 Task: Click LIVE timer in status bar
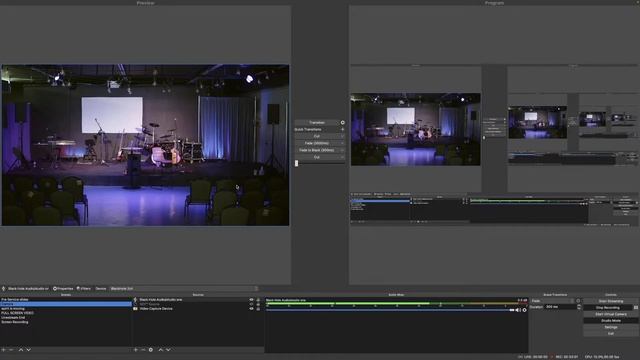coord(536,357)
